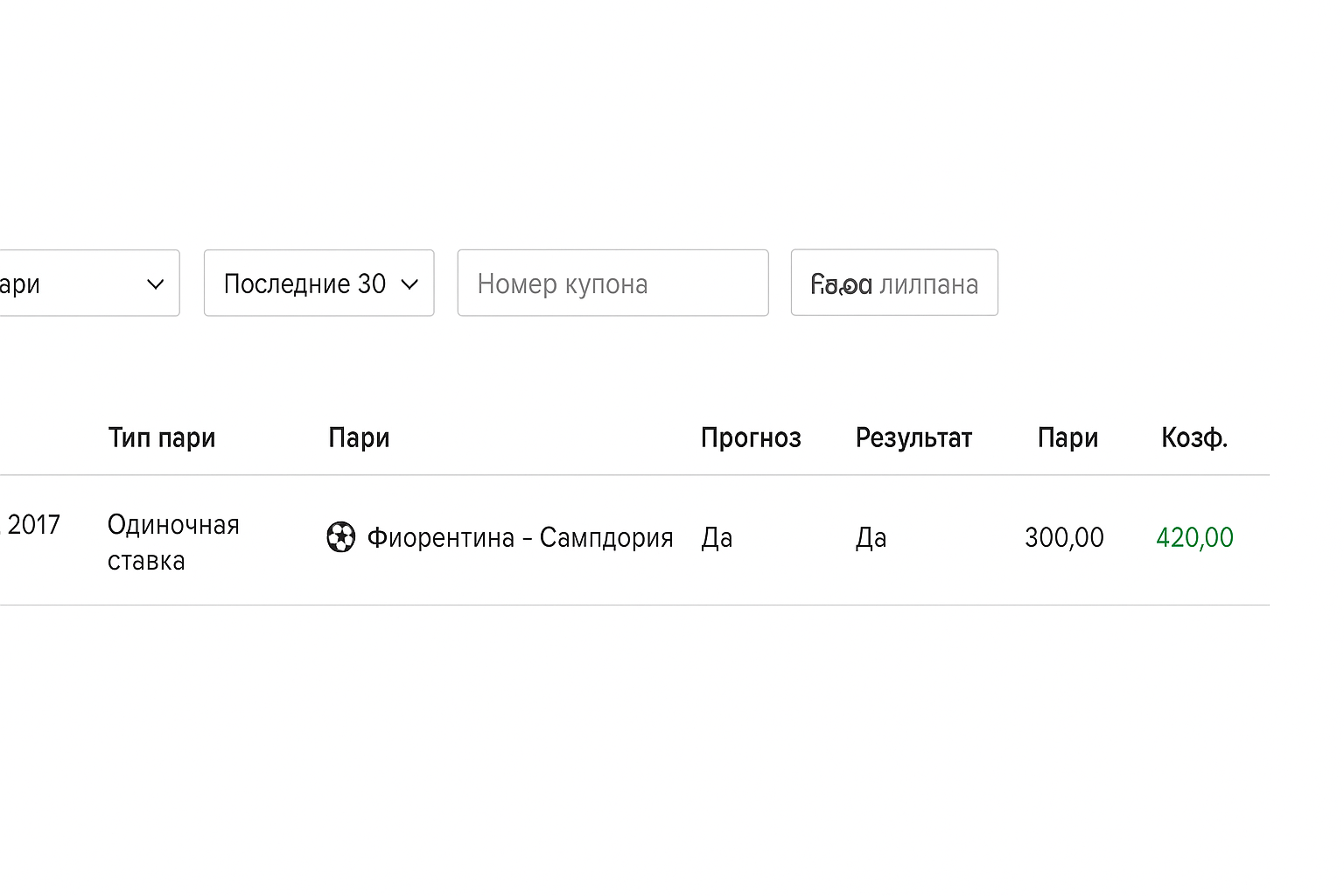This screenshot has width=1344, height=896.
Task: Click the soccer ball icon beside Фиорентина
Action: (x=340, y=537)
